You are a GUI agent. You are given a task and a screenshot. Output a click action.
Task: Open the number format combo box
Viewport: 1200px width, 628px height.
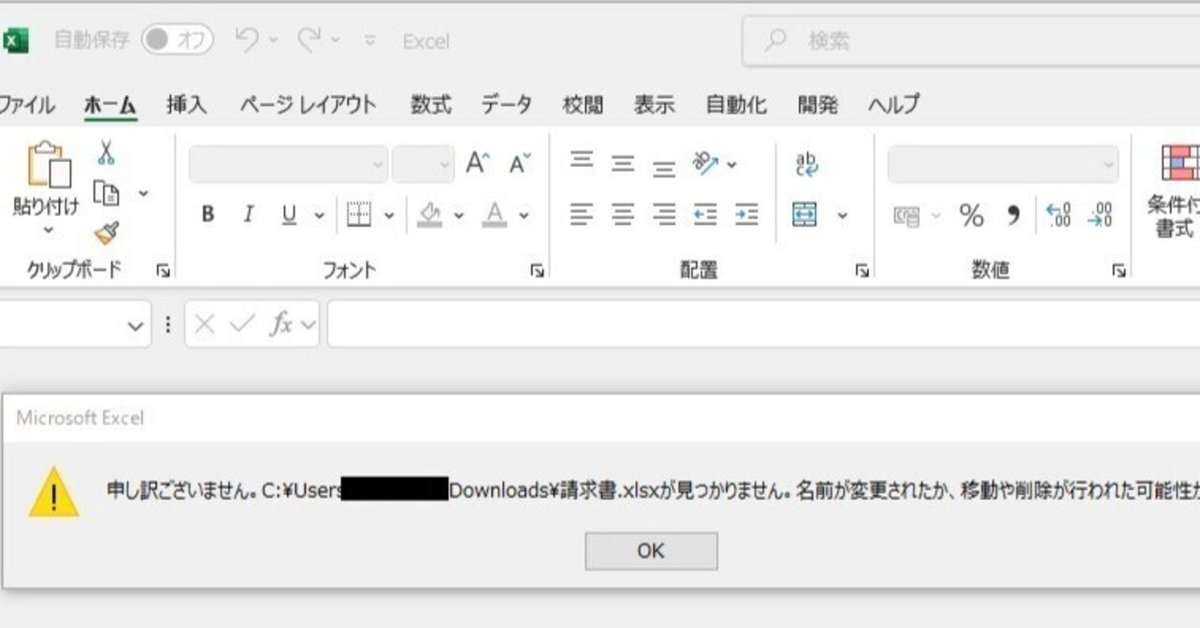tap(1004, 164)
